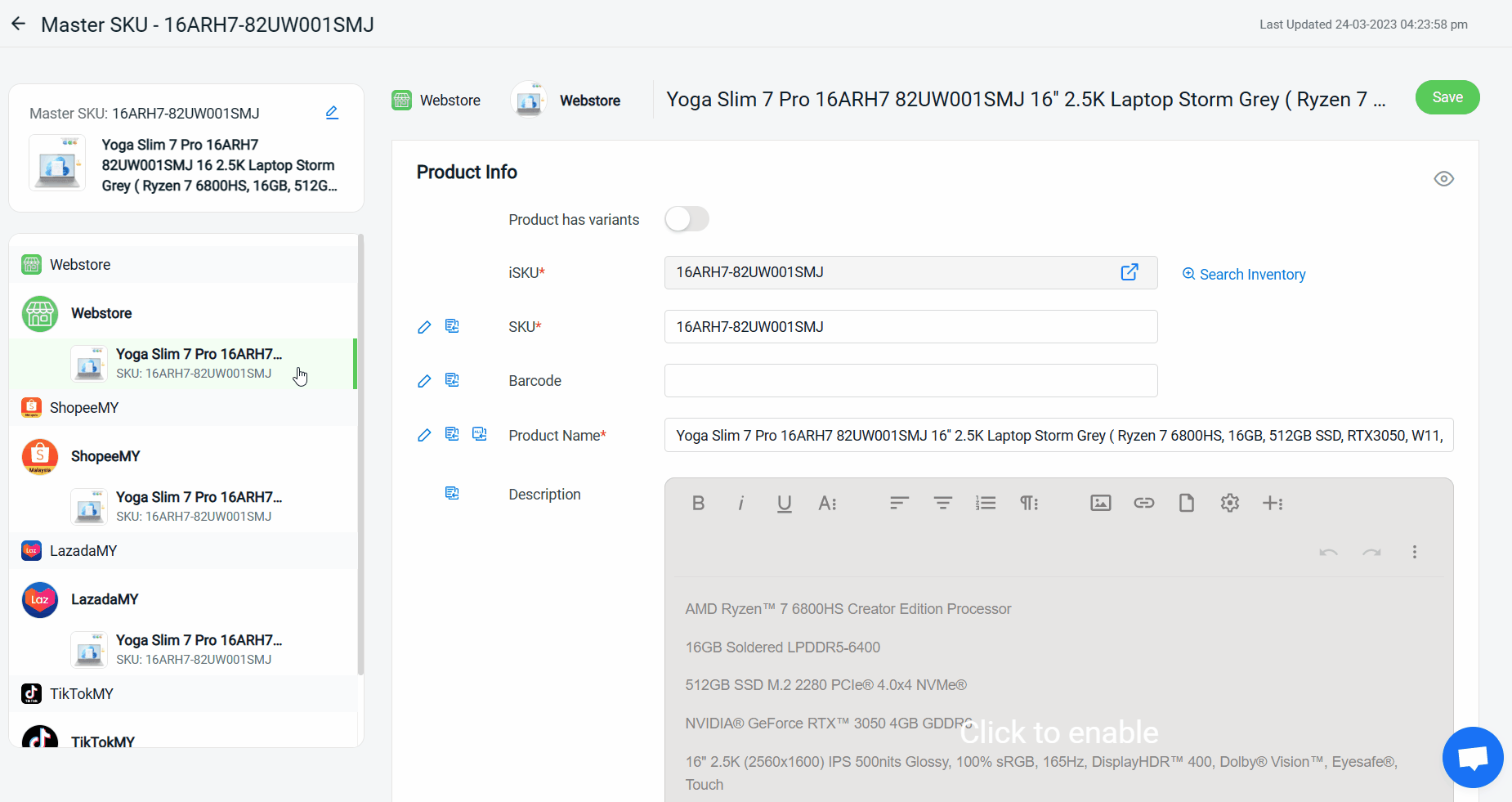
Task: Toggle the Product has variants switch
Action: click(687, 219)
